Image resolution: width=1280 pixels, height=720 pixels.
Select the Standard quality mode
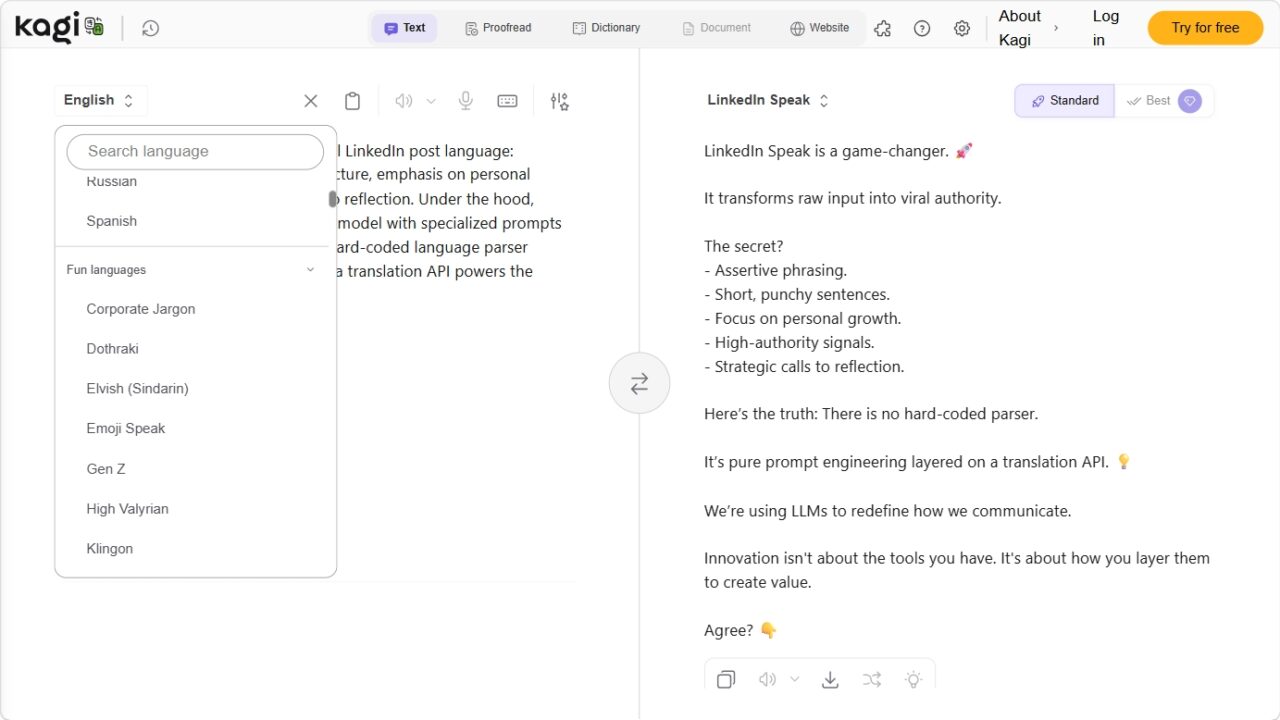pyautogui.click(x=1065, y=101)
